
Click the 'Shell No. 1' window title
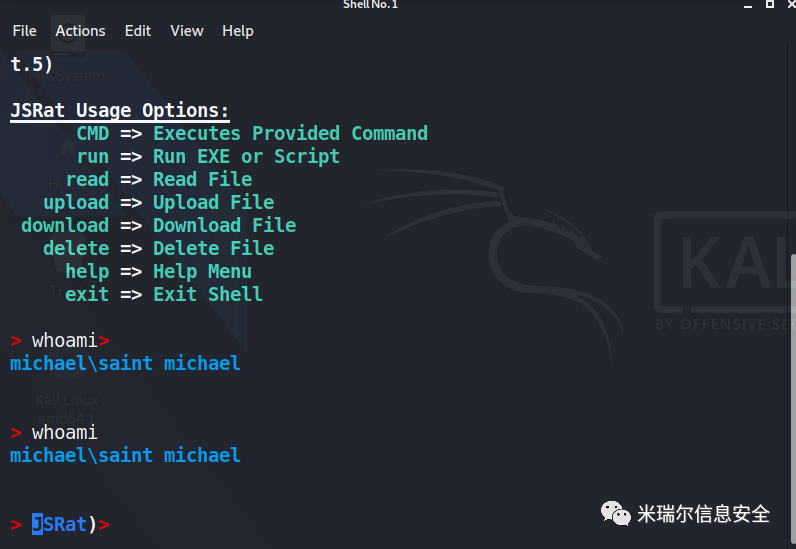click(371, 5)
